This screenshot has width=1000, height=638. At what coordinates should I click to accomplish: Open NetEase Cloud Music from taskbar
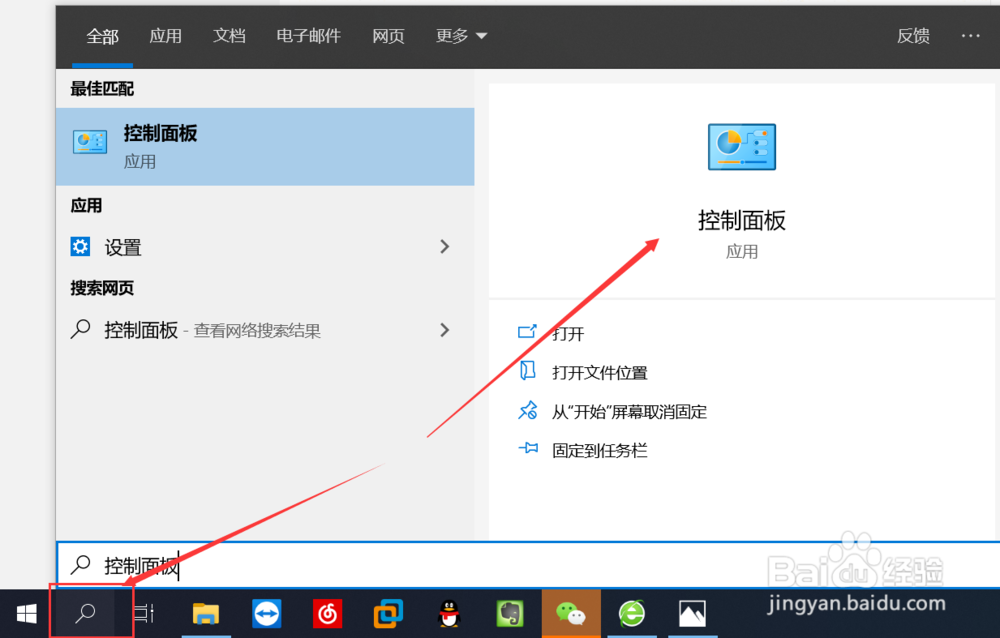point(327,613)
